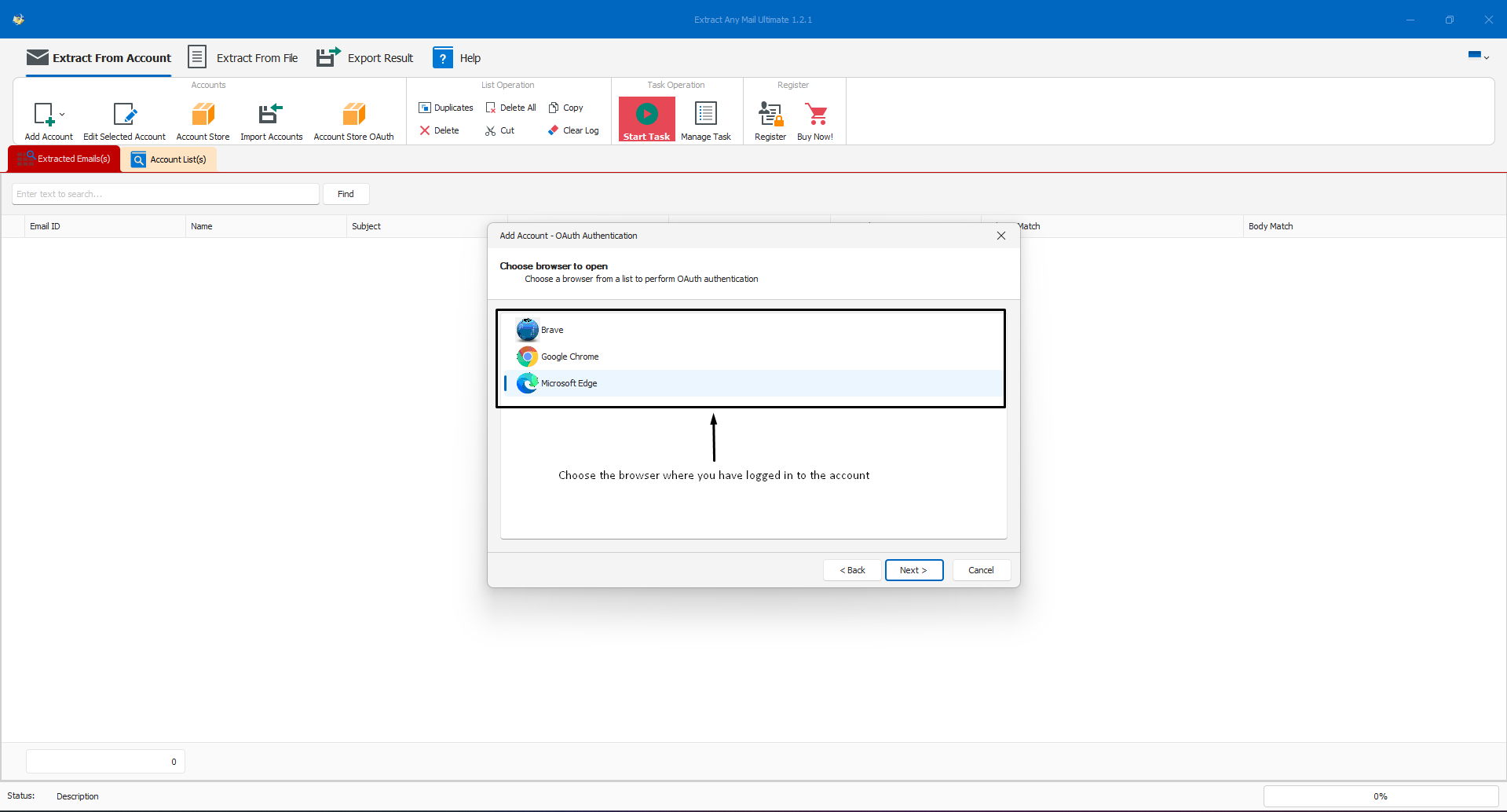Open the Account Store
This screenshot has height=812, width=1507.
(x=203, y=115)
